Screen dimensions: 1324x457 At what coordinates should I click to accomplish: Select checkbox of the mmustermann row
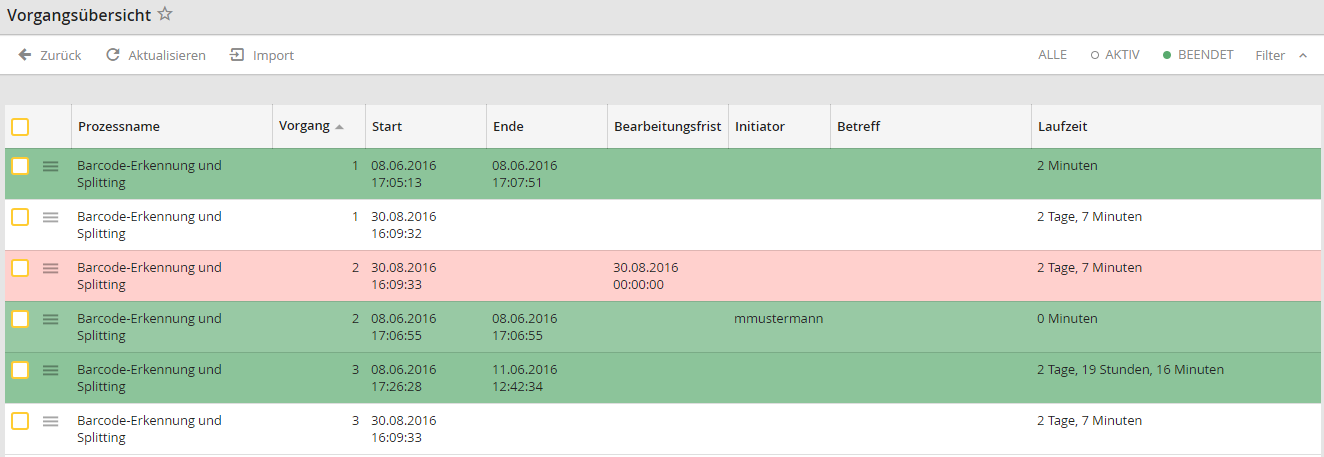pyautogui.click(x=20, y=319)
